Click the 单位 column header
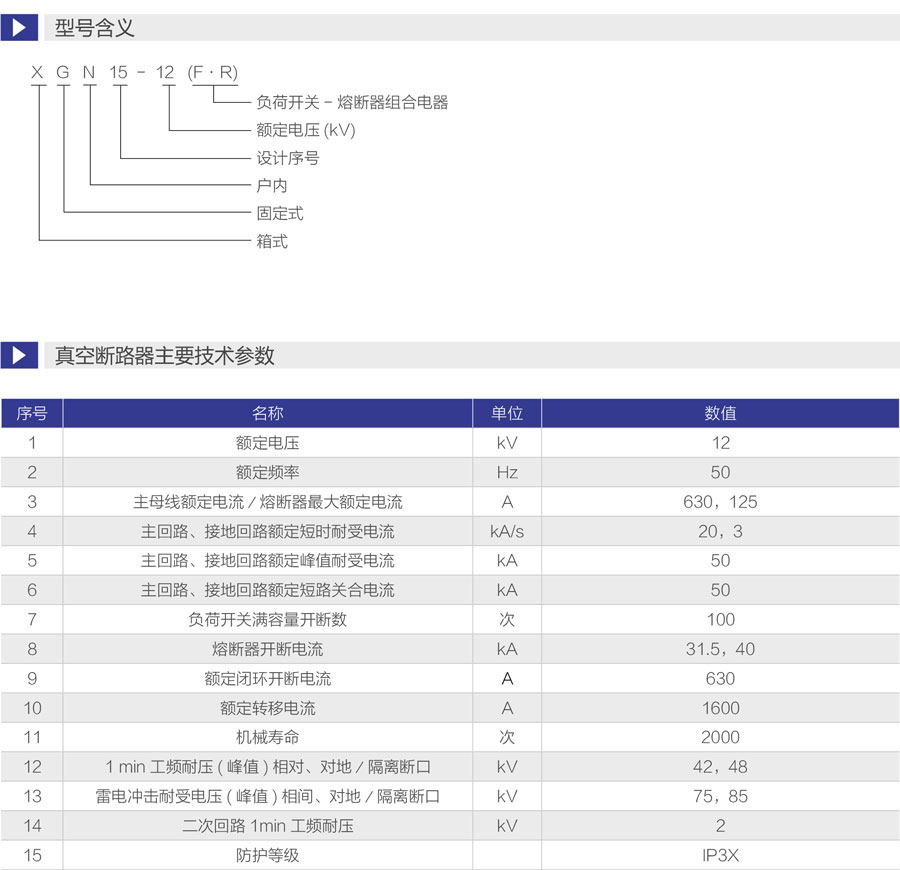This screenshot has width=900, height=870. click(x=507, y=413)
